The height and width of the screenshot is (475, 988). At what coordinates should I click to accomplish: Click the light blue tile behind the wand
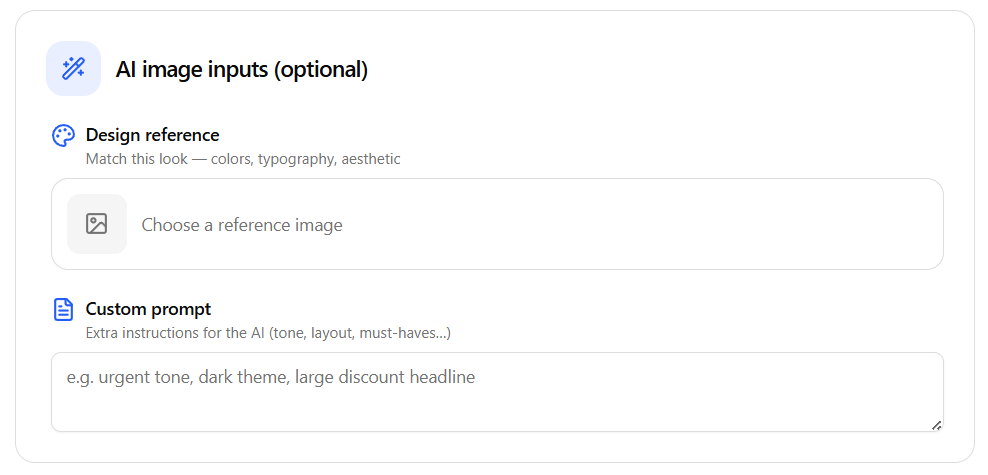pos(73,68)
